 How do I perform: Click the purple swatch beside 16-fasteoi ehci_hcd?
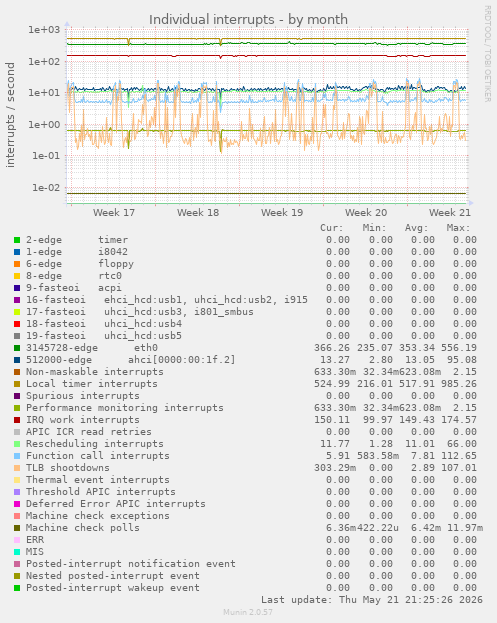[x=17, y=300]
